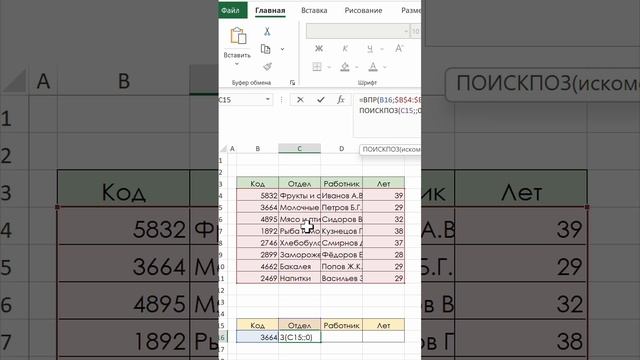This screenshot has height=360, width=640.
Task: Click the cell borders grid icon
Action: [317, 67]
